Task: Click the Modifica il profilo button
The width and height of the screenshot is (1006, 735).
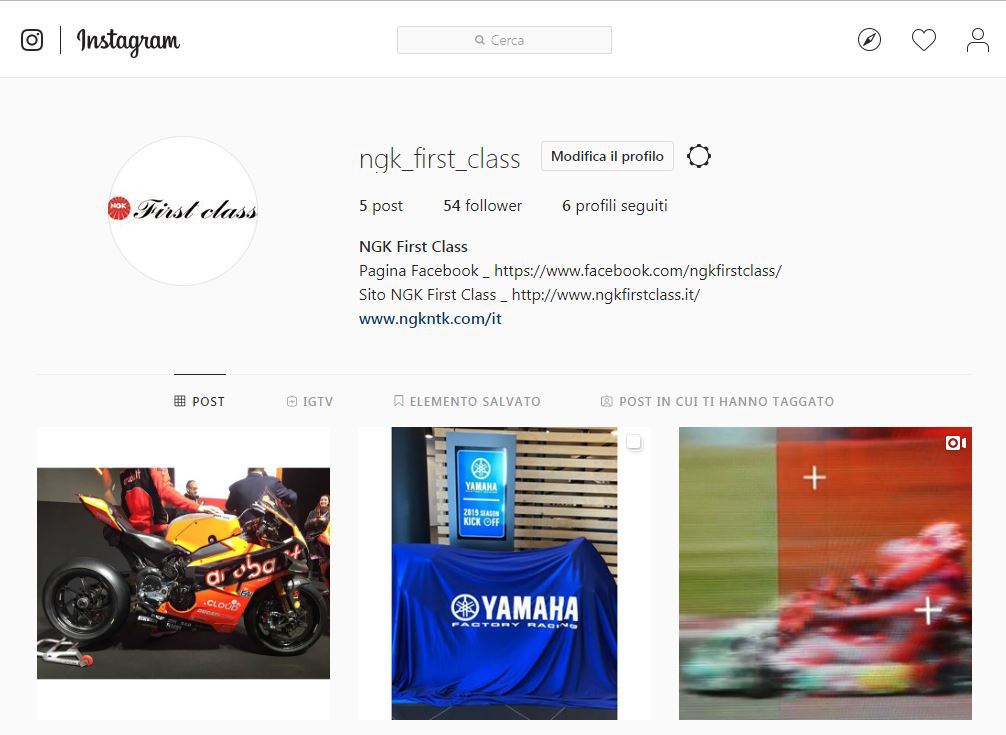Action: [607, 156]
